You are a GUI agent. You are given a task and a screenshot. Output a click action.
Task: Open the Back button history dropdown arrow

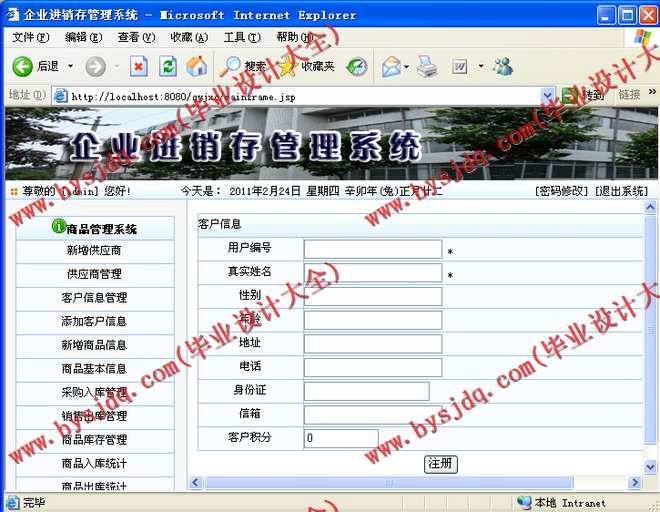68,66
